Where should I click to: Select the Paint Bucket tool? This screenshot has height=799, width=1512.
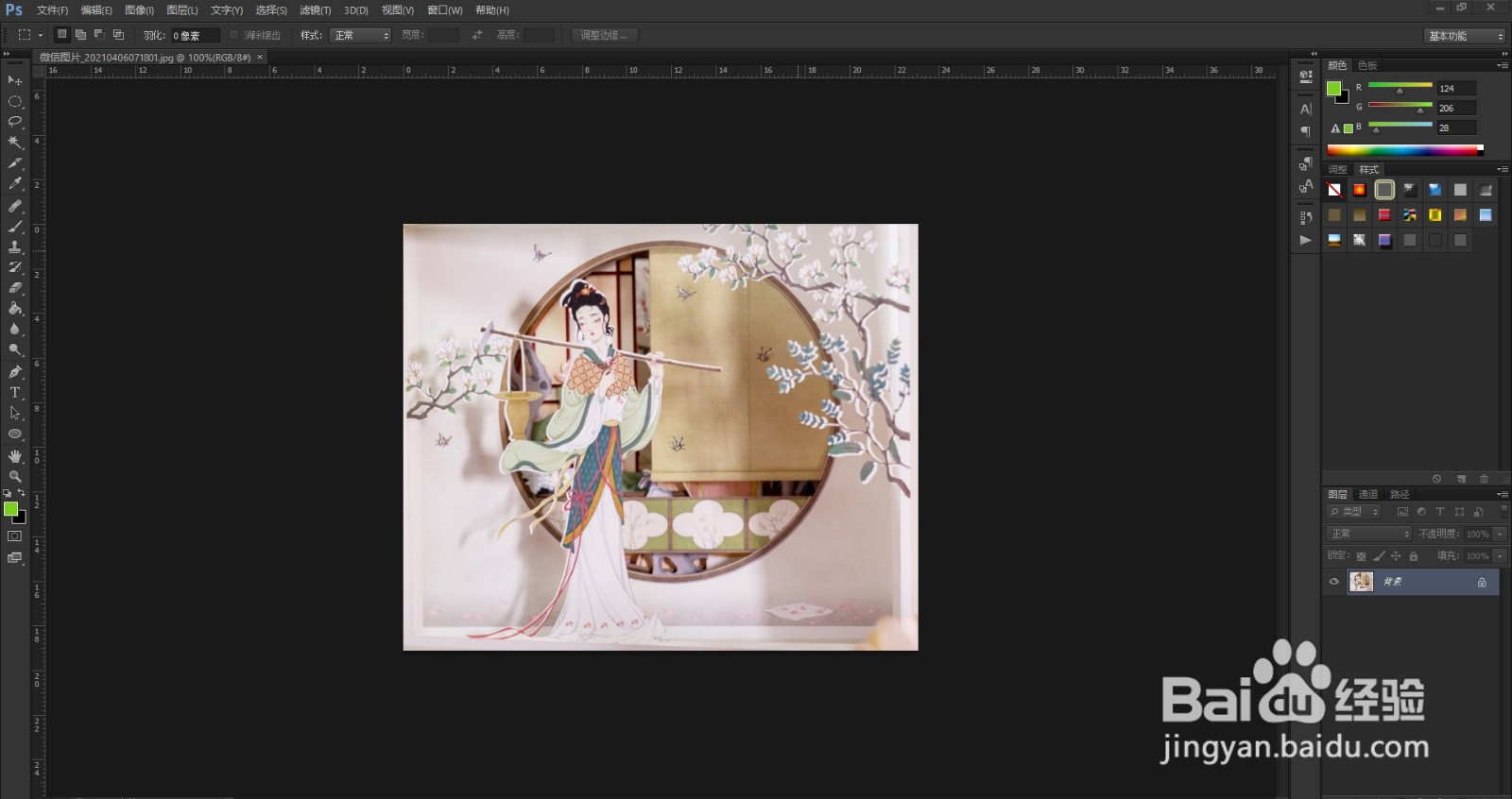pos(14,309)
